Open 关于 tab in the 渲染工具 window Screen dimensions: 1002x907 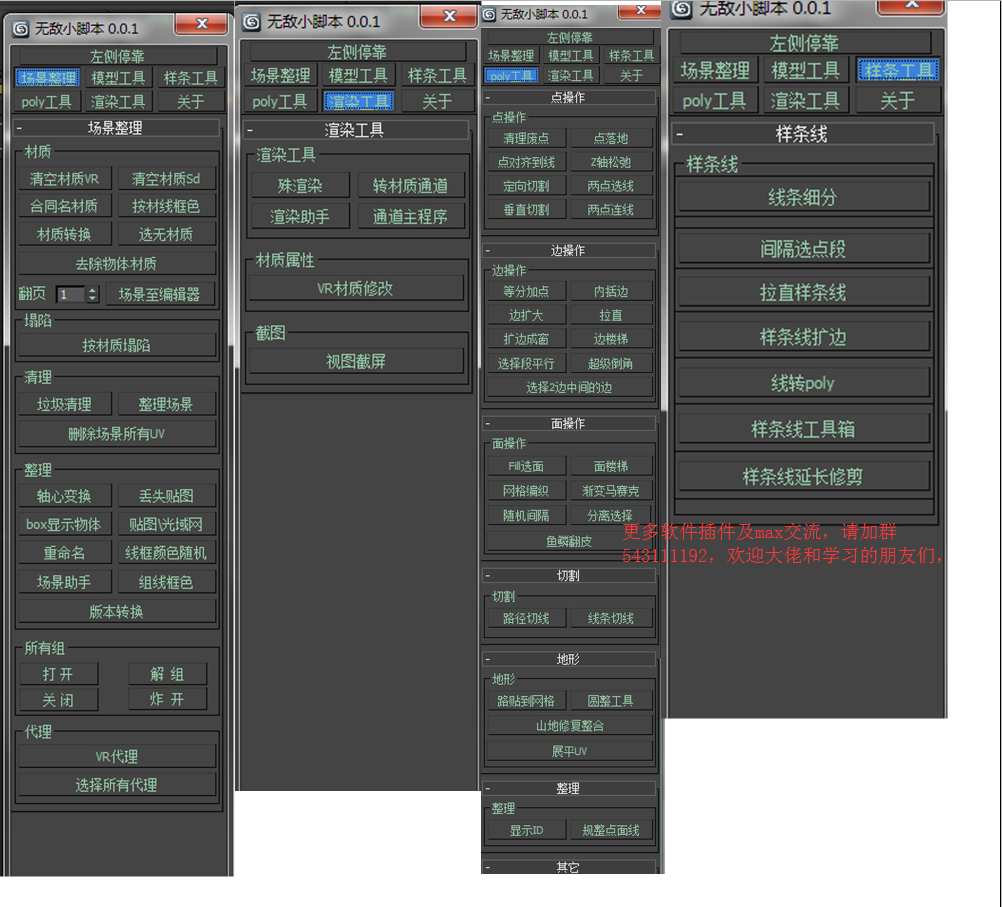[437, 101]
